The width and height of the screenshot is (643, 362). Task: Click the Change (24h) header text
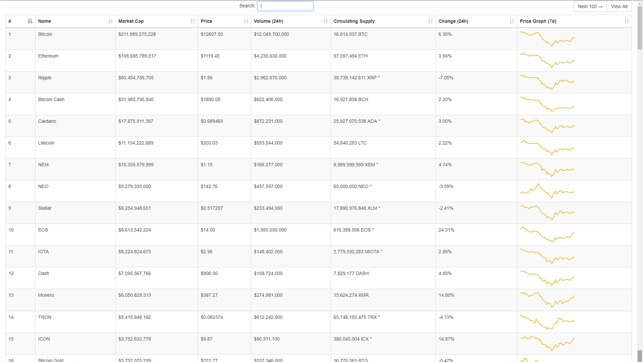point(453,21)
